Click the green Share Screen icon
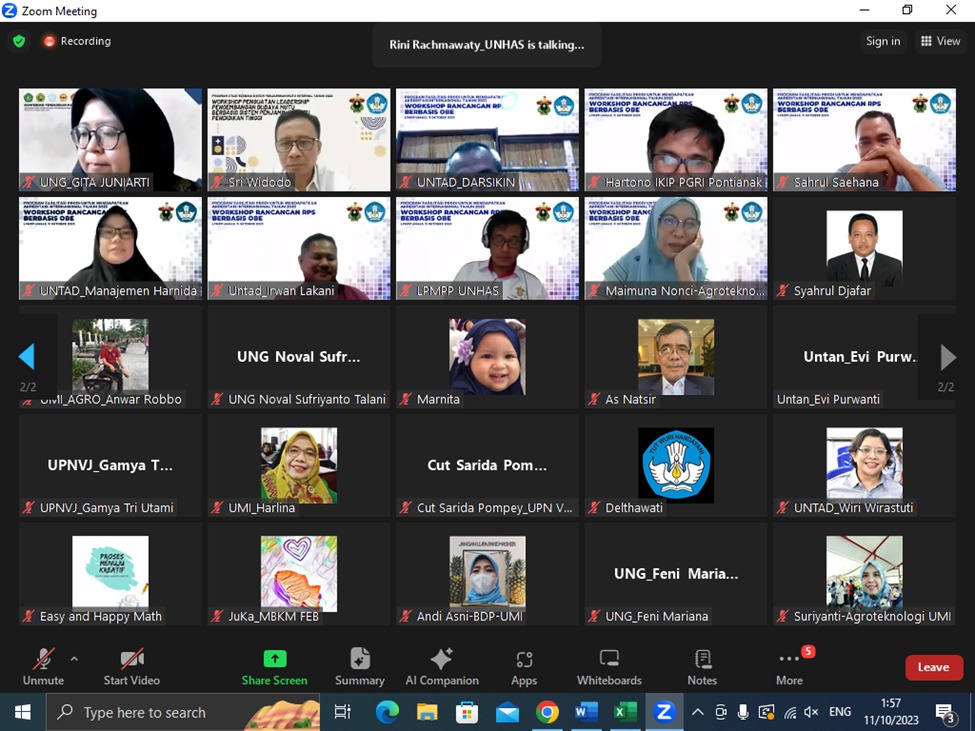The image size is (975, 731). point(274,659)
